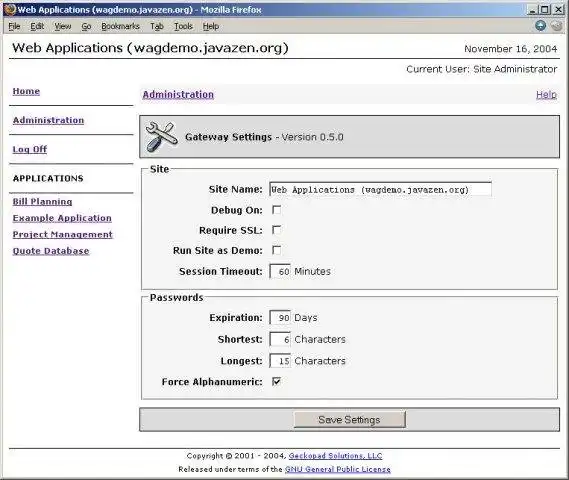Click the Gateway Settings version heading
Image resolution: width=569 pixels, height=480 pixels.
264,137
